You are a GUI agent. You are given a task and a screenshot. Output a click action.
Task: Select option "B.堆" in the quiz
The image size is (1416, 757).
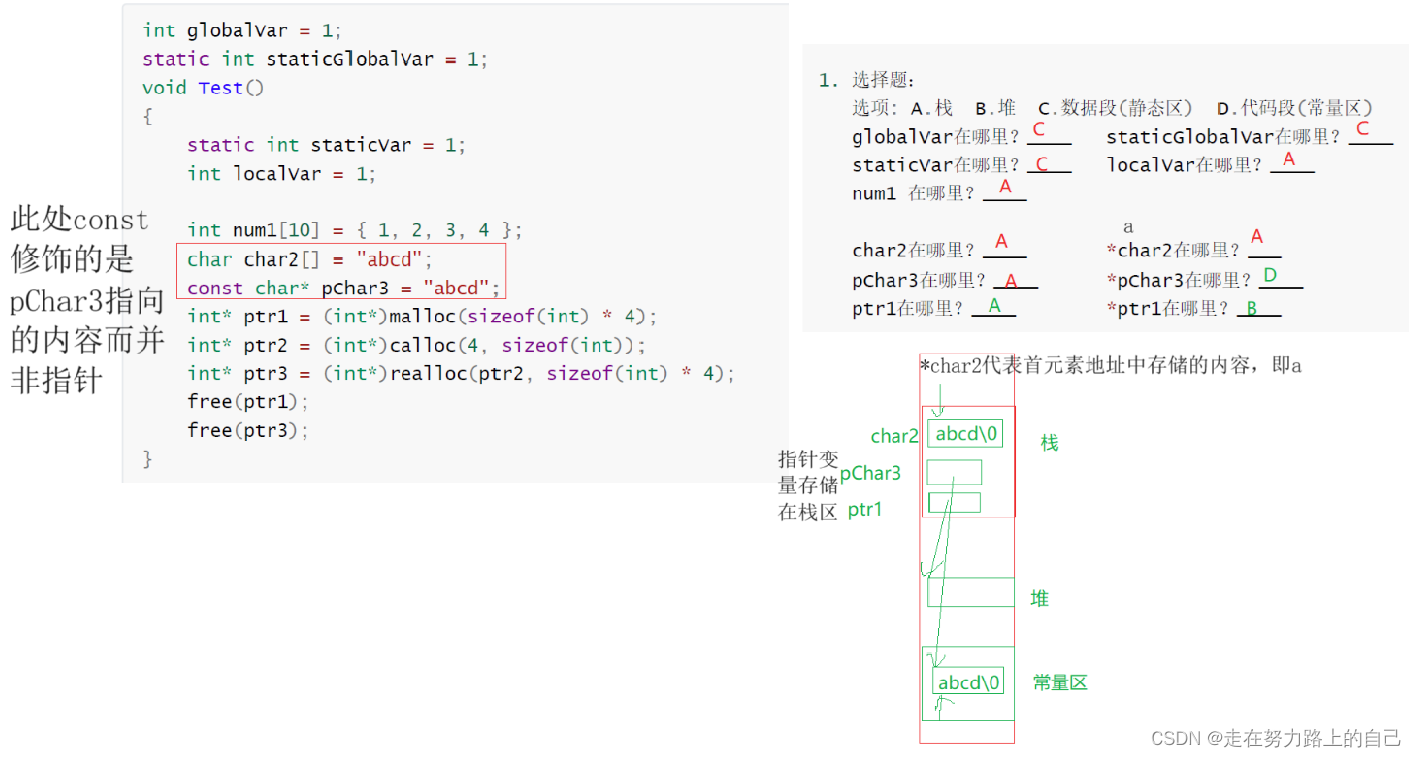996,108
